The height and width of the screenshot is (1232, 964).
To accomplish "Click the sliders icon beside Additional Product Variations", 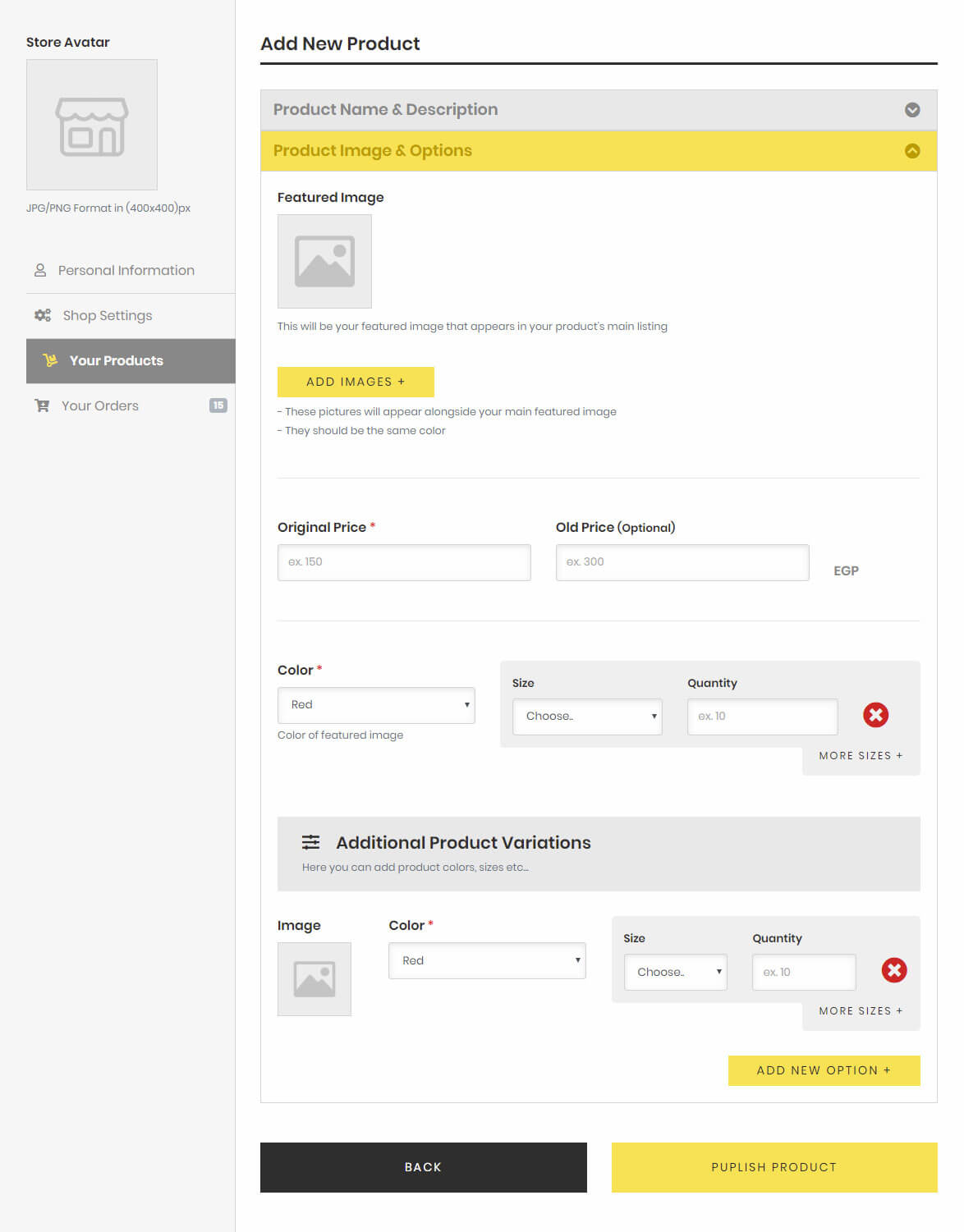I will click(x=310, y=842).
